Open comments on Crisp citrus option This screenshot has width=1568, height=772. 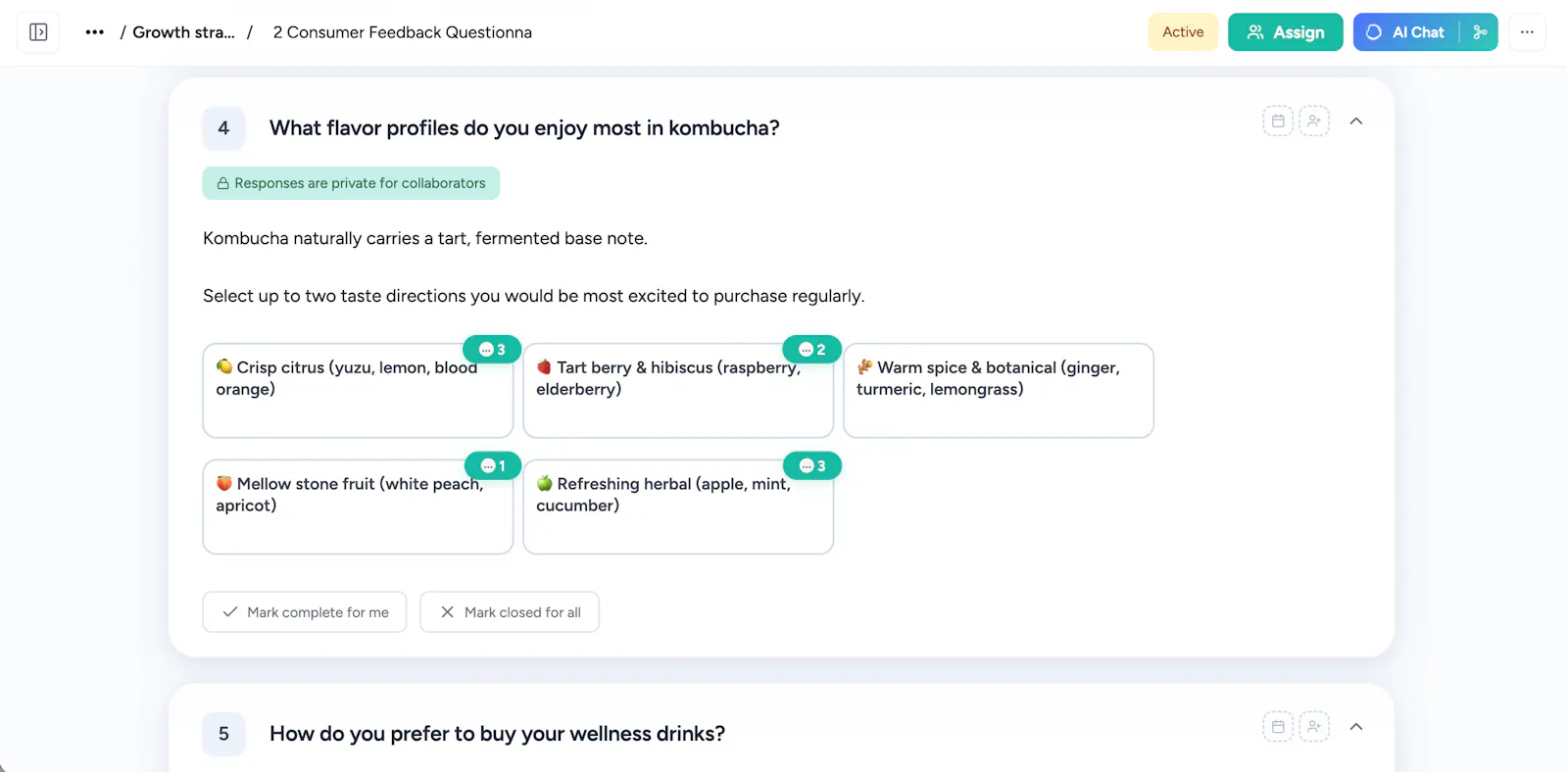click(x=492, y=350)
